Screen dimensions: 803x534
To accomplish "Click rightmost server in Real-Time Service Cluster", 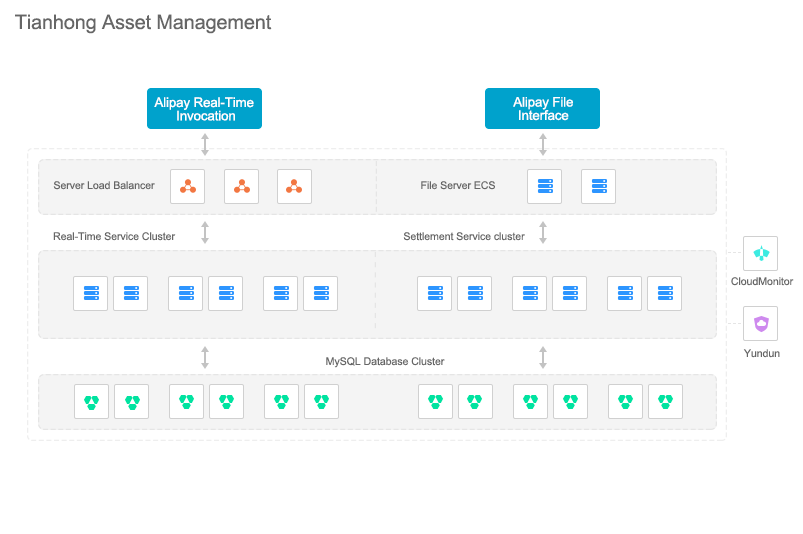I will coord(321,293).
